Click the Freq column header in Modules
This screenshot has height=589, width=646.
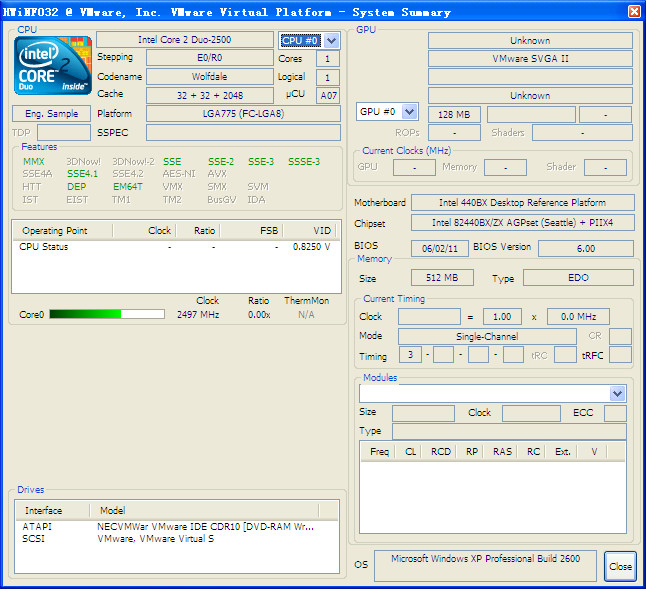click(x=378, y=452)
